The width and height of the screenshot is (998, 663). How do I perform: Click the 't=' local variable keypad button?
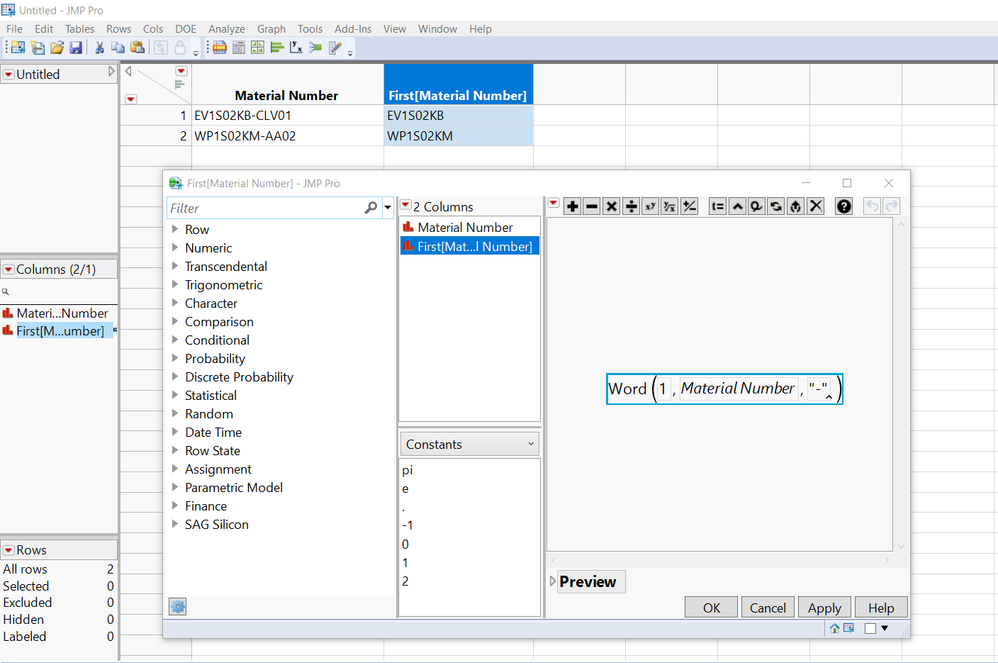[717, 206]
